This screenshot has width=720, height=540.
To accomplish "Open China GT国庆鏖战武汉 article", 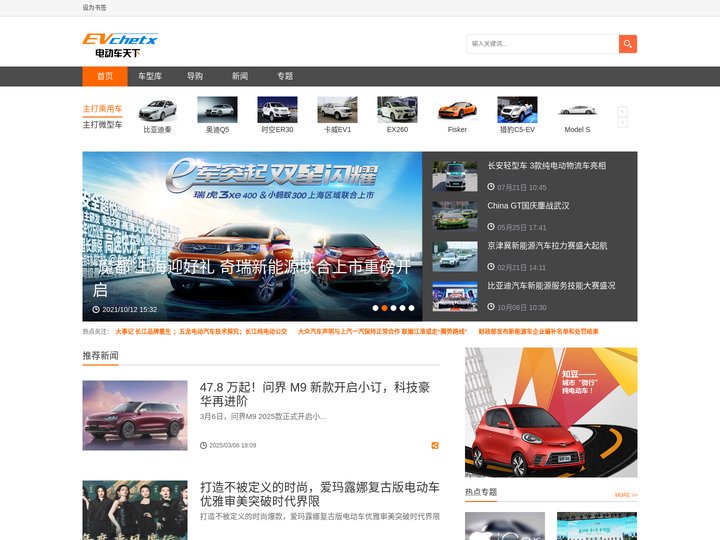I will point(528,206).
